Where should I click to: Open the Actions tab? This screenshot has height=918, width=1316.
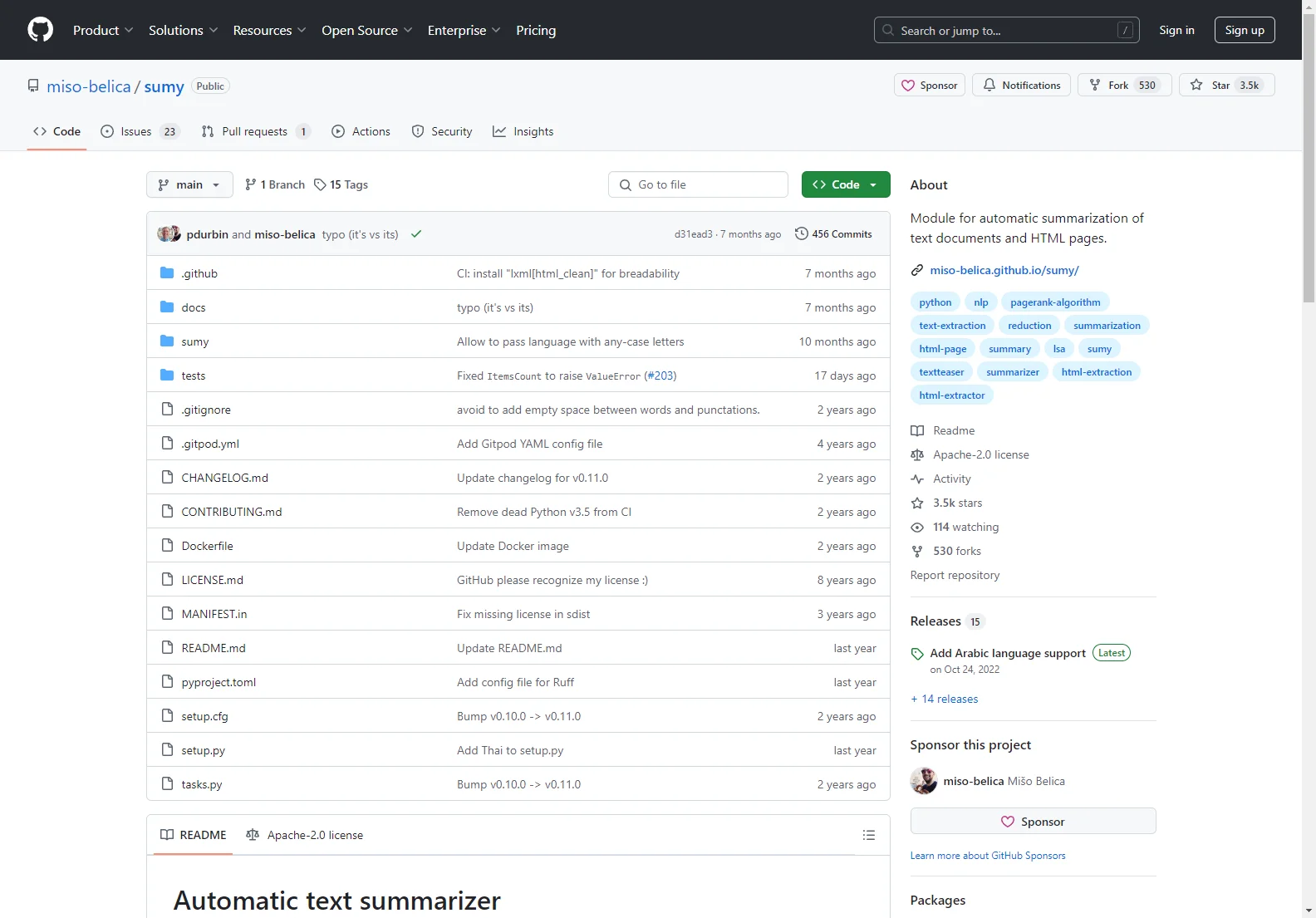[361, 132]
